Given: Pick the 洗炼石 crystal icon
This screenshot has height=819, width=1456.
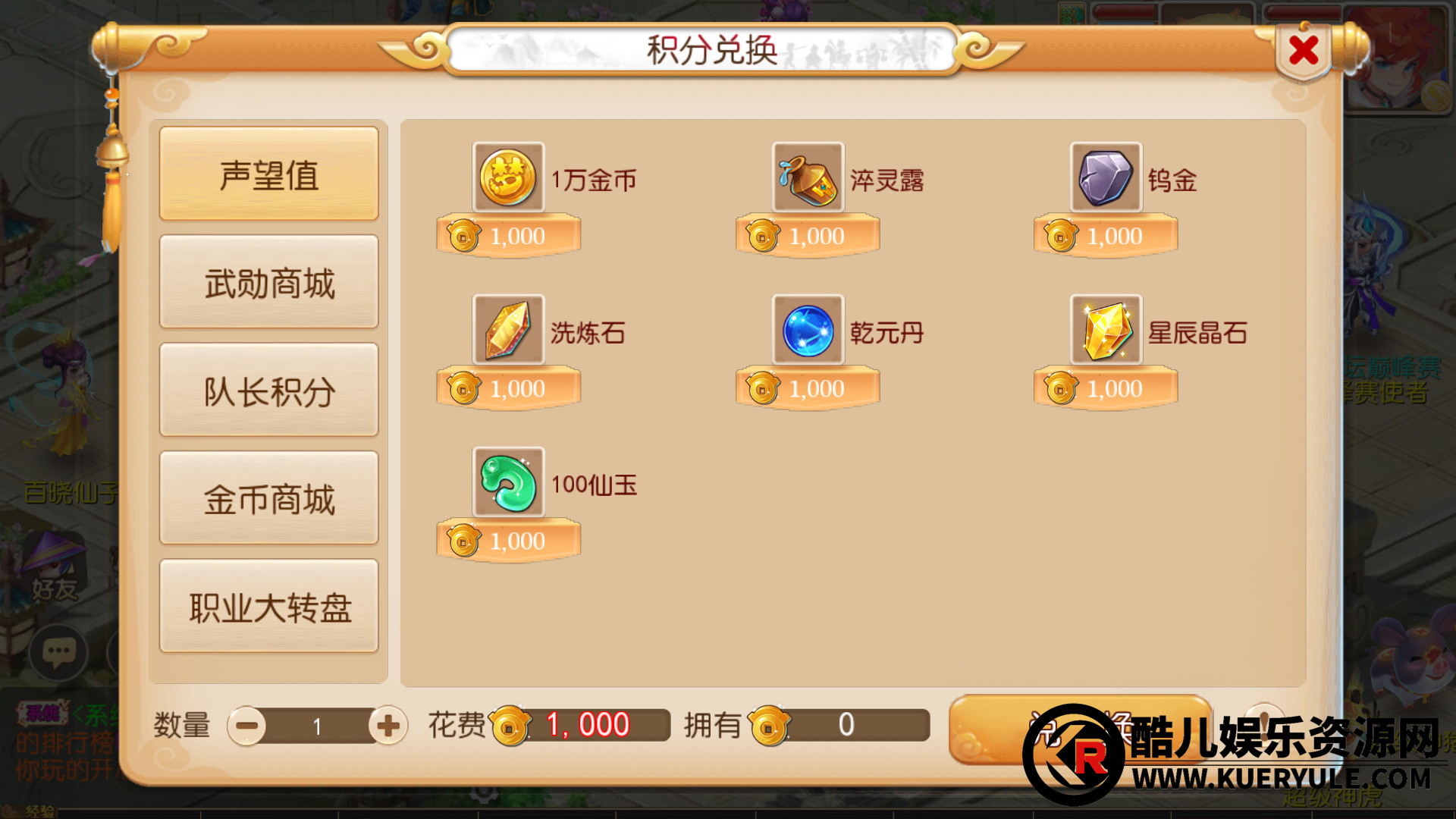Looking at the screenshot, I should click(x=508, y=330).
